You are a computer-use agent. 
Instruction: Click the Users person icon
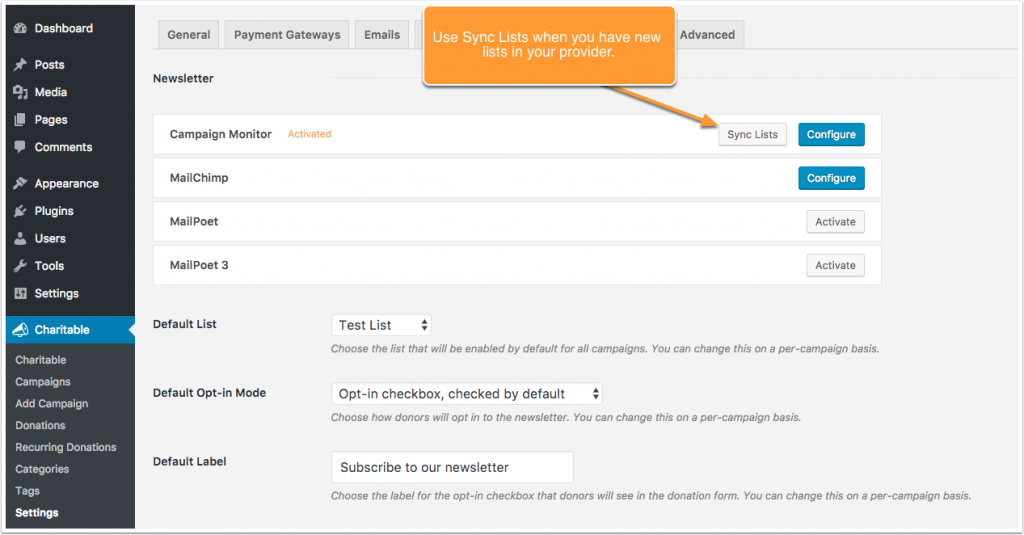point(20,238)
